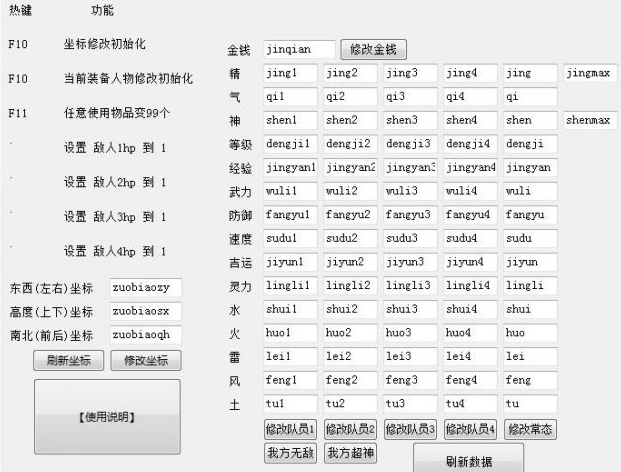Activate the 我方无敌 button
This screenshot has width=621, height=472.
[x=290, y=453]
